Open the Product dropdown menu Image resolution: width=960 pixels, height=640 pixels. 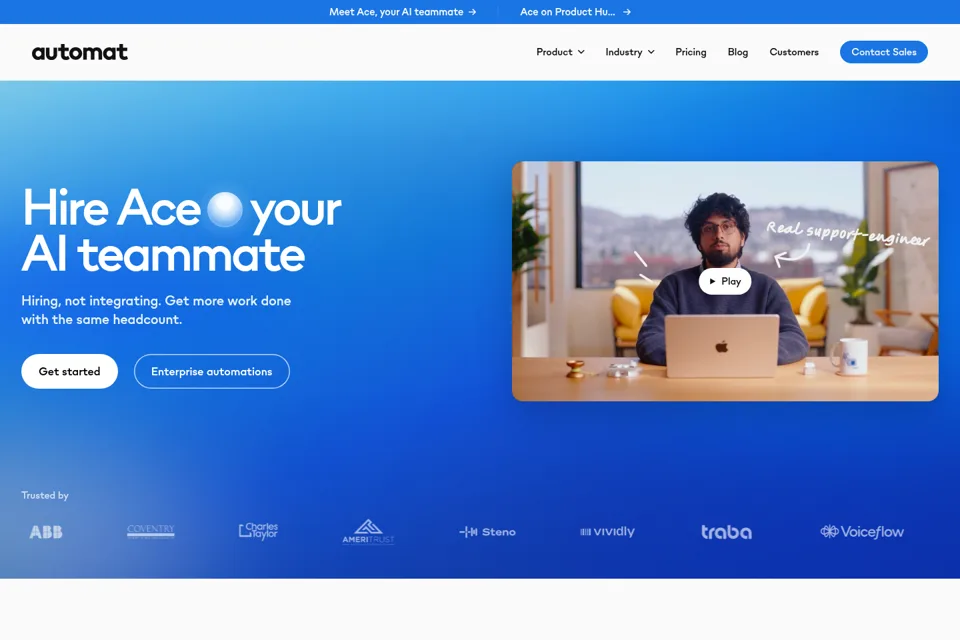point(560,52)
